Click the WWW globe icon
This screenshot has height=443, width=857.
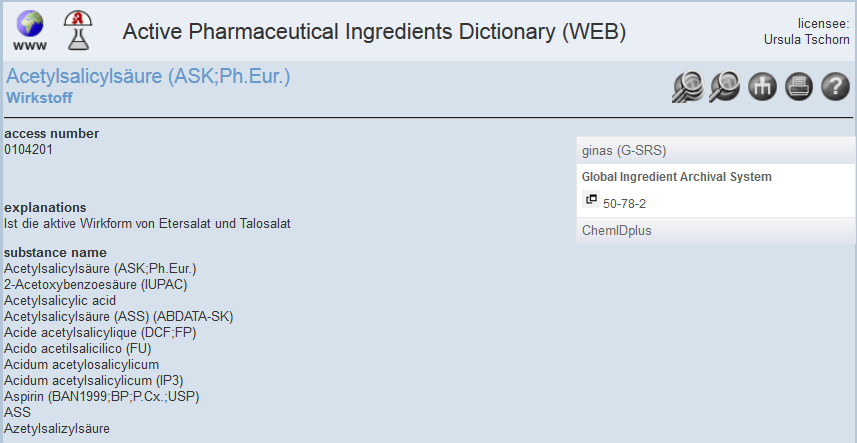click(30, 31)
